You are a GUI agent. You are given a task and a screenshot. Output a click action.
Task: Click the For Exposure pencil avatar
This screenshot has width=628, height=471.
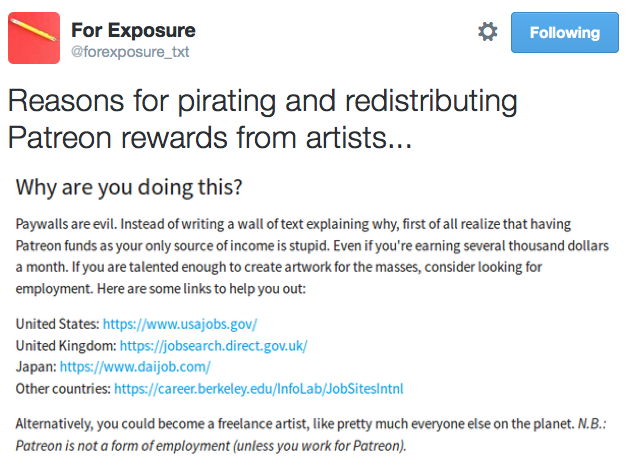tap(33, 37)
